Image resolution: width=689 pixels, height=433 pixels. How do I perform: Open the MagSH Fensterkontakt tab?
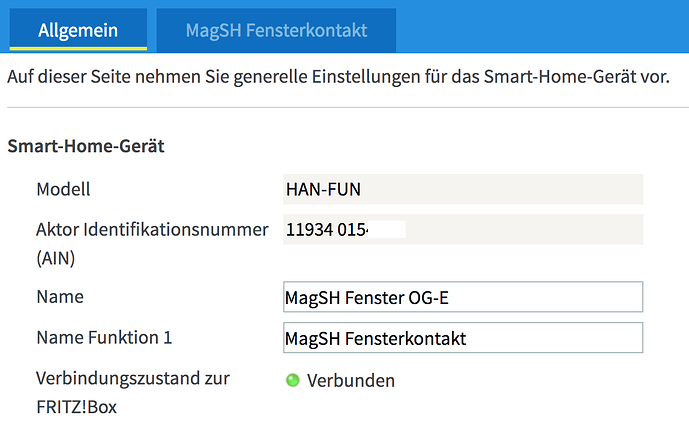pyautogui.click(x=276, y=30)
